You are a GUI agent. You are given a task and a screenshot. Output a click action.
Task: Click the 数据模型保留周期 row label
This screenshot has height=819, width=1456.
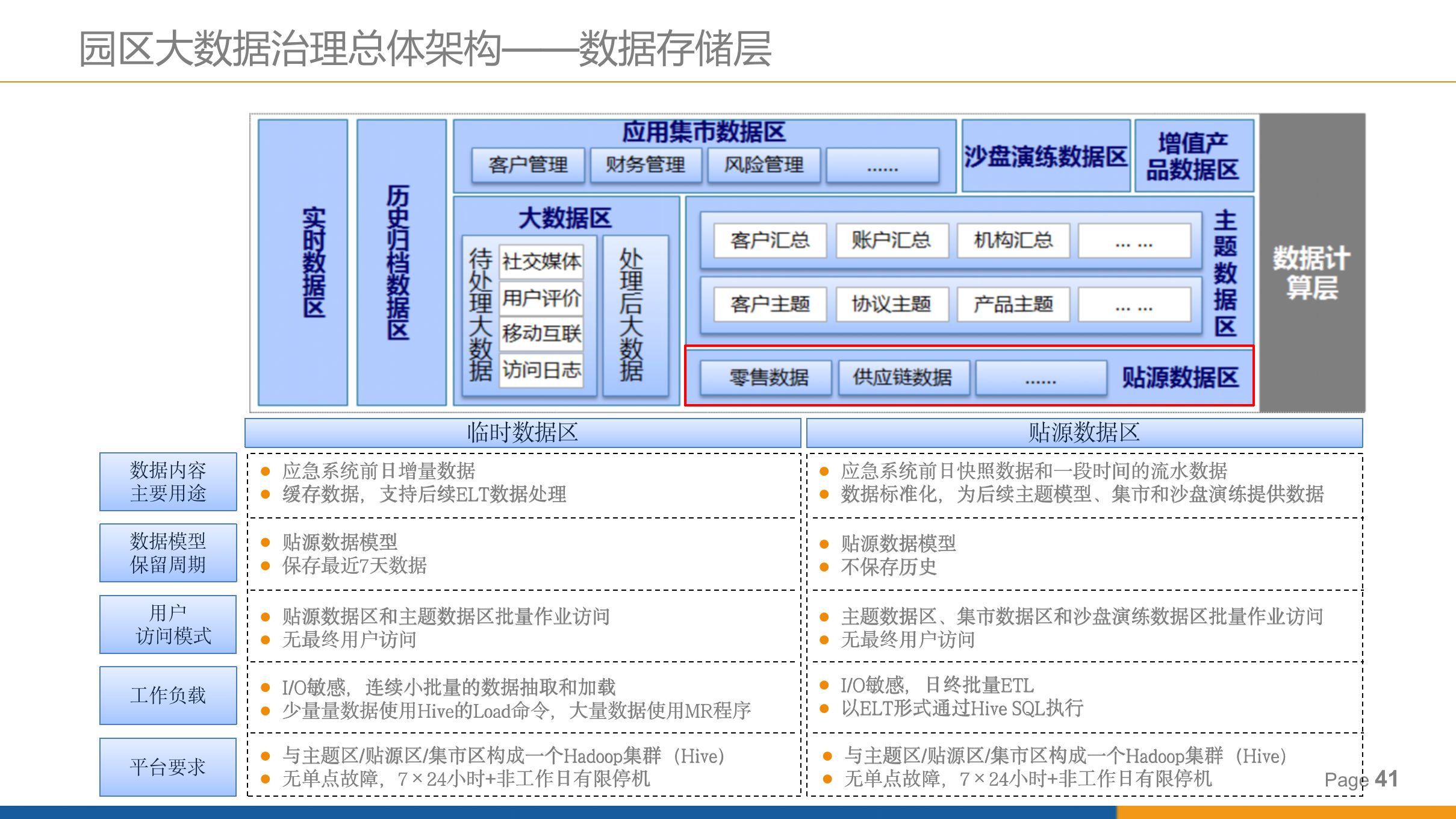(x=168, y=553)
